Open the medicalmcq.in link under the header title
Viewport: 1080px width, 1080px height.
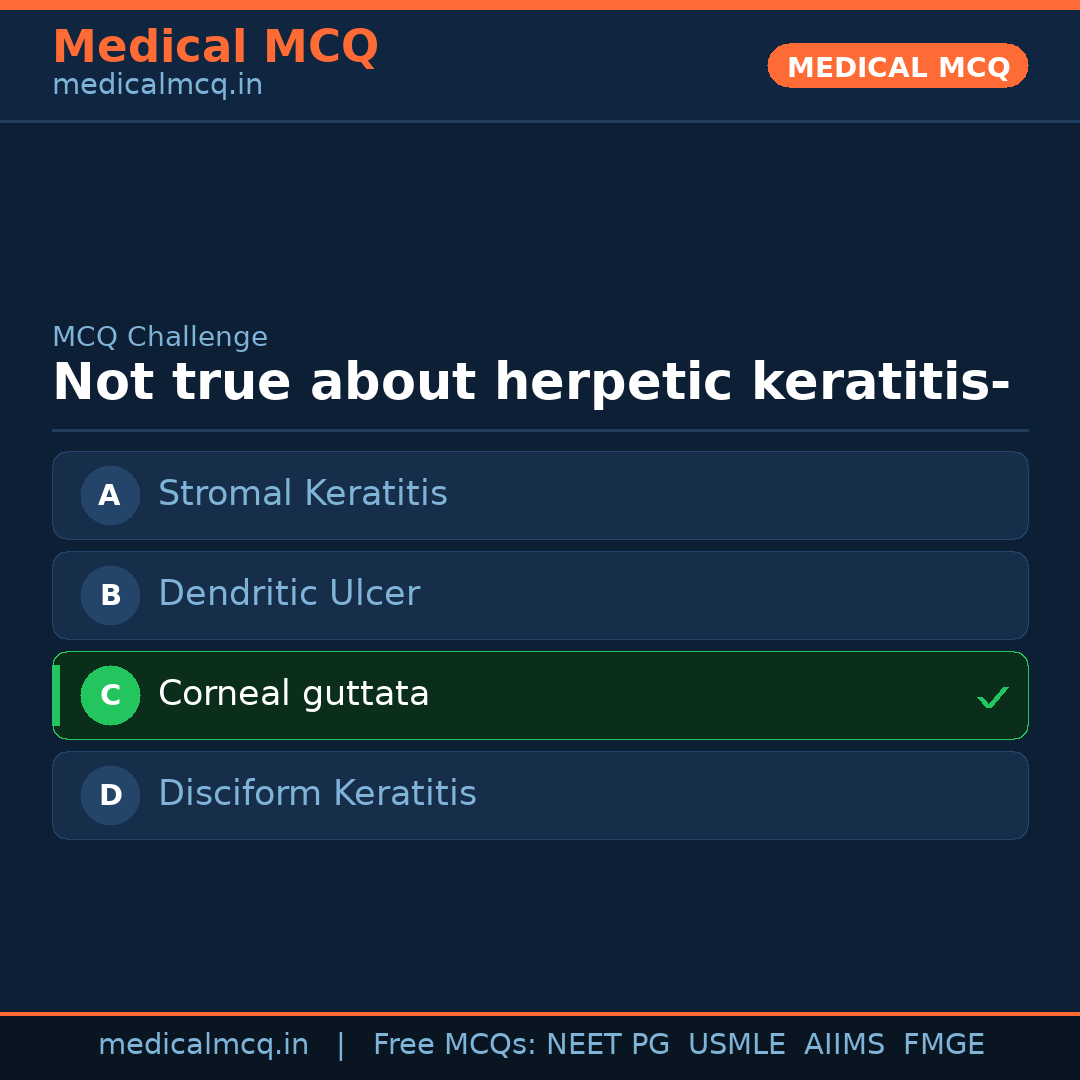click(x=157, y=86)
